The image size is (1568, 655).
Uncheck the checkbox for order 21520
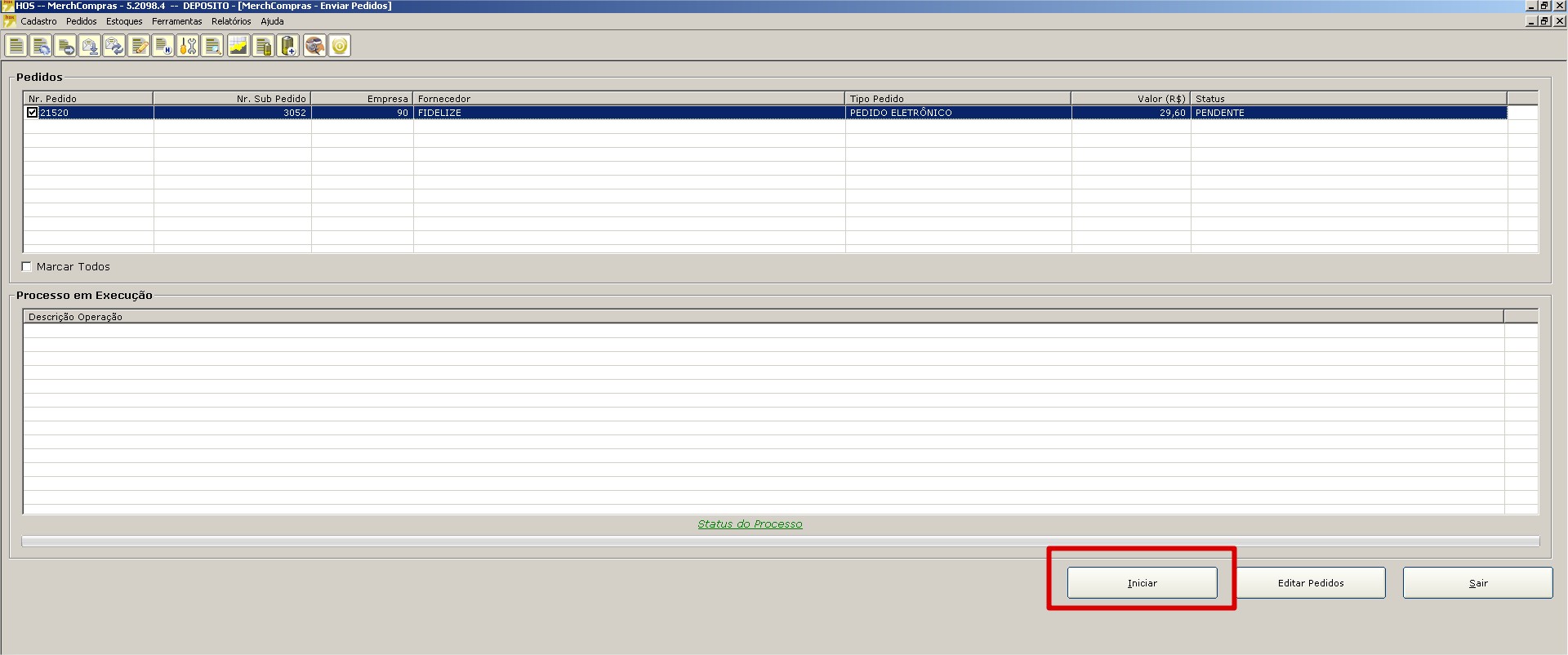(x=32, y=113)
